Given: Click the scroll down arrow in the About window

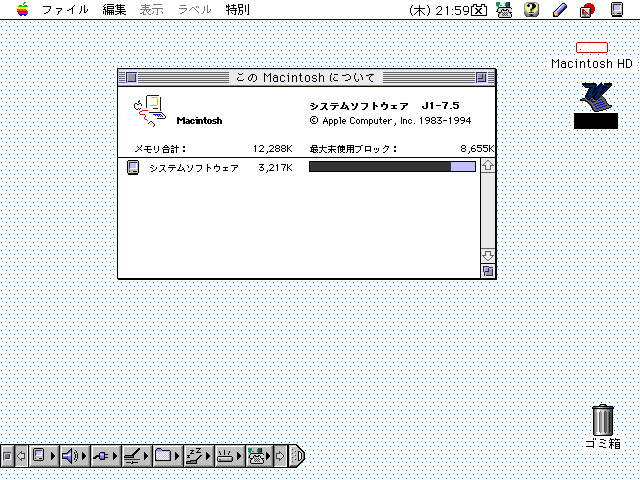Looking at the screenshot, I should 488,256.
